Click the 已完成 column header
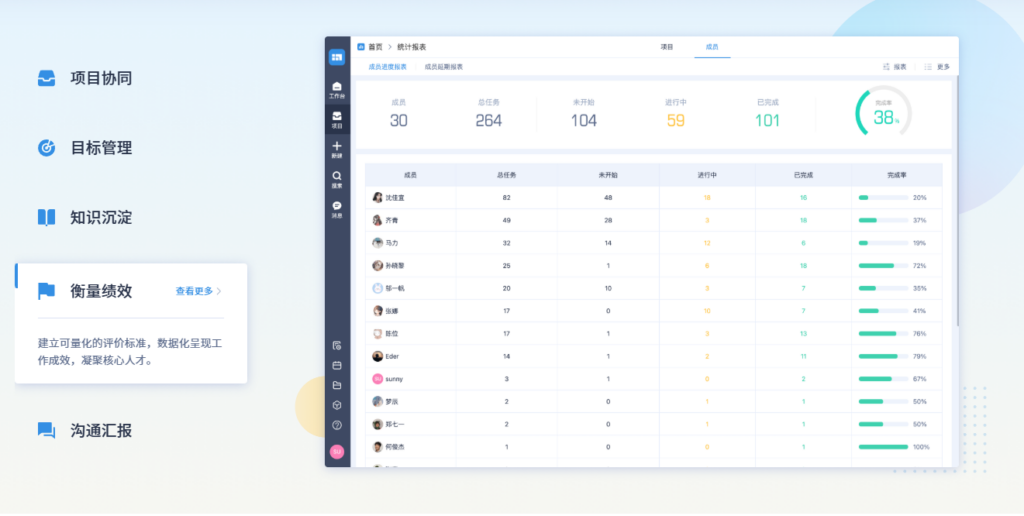The image size is (1024, 516). (x=803, y=175)
